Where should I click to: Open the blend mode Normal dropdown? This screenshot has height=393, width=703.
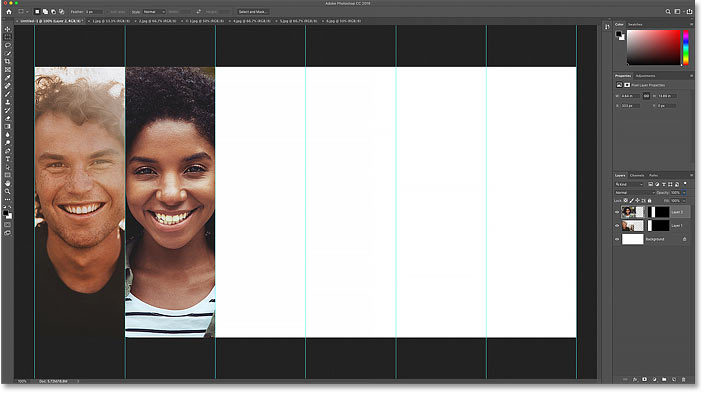coord(635,193)
